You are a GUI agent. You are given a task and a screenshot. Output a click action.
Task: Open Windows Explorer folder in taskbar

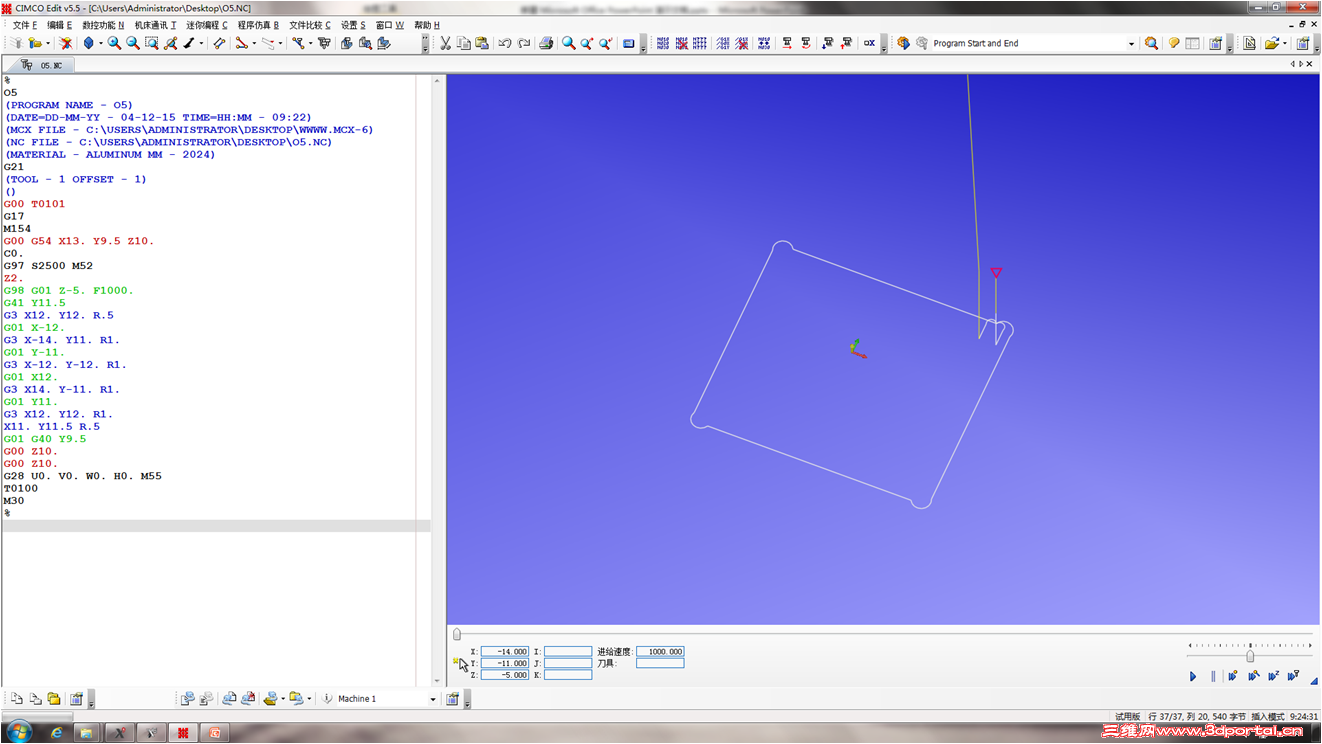[87, 733]
